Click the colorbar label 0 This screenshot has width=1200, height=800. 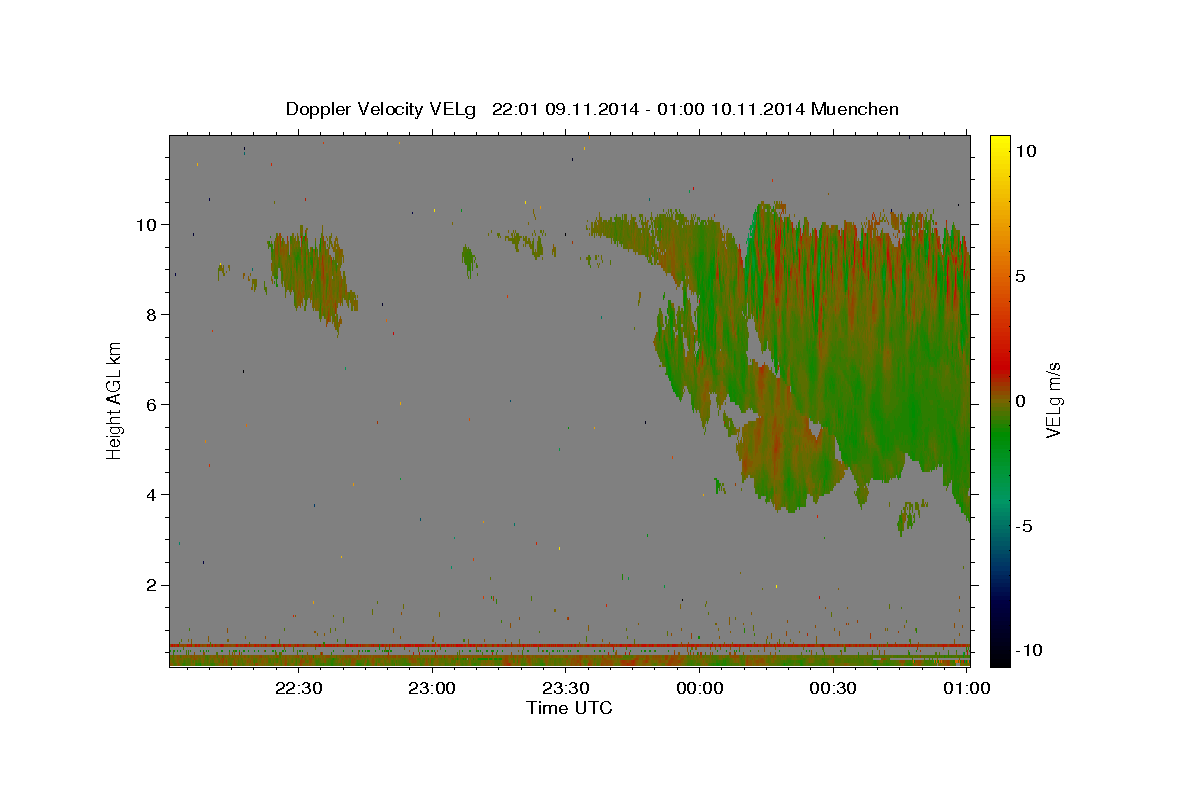coord(1020,401)
